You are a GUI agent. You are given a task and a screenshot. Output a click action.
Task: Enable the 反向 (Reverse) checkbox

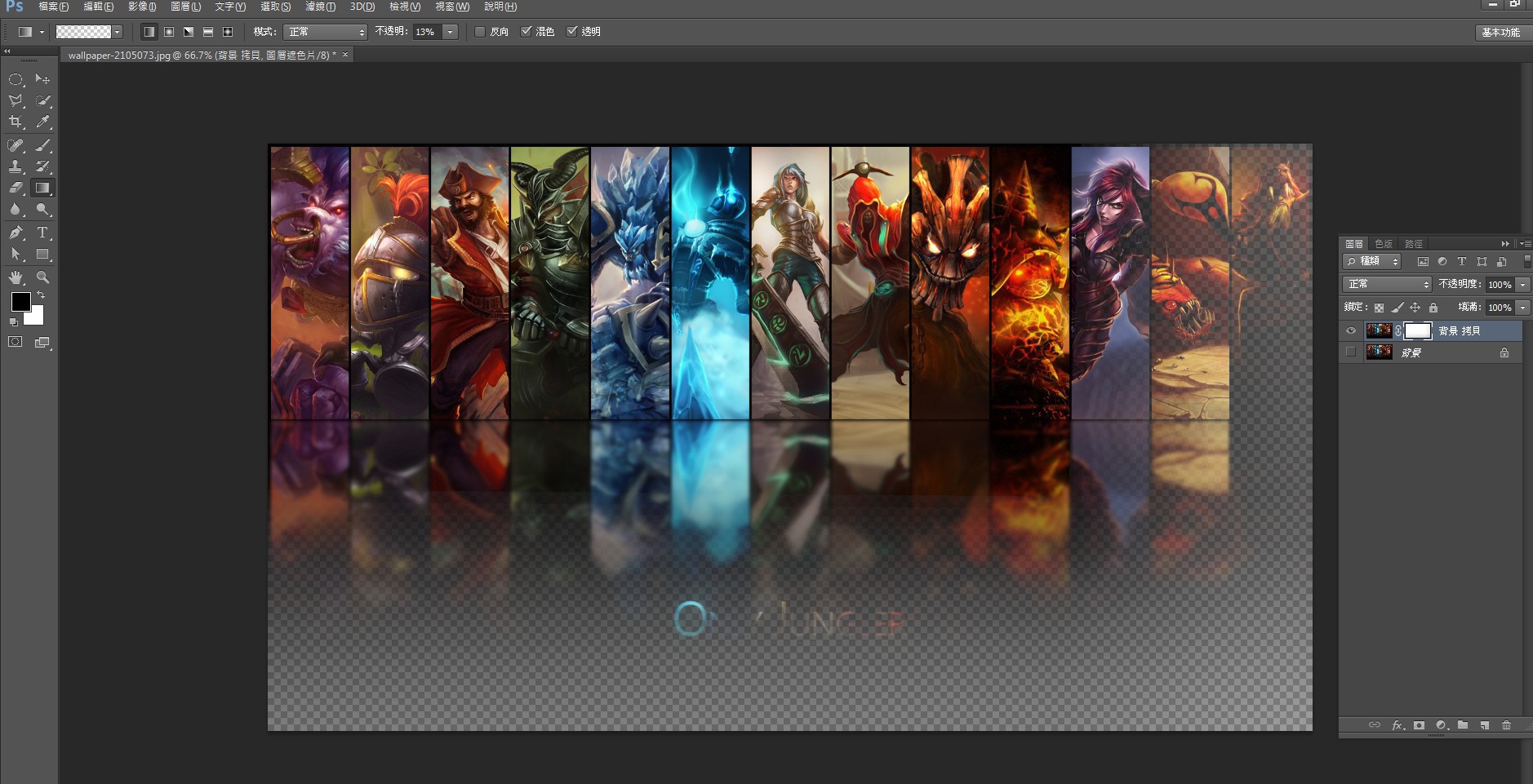tap(480, 32)
